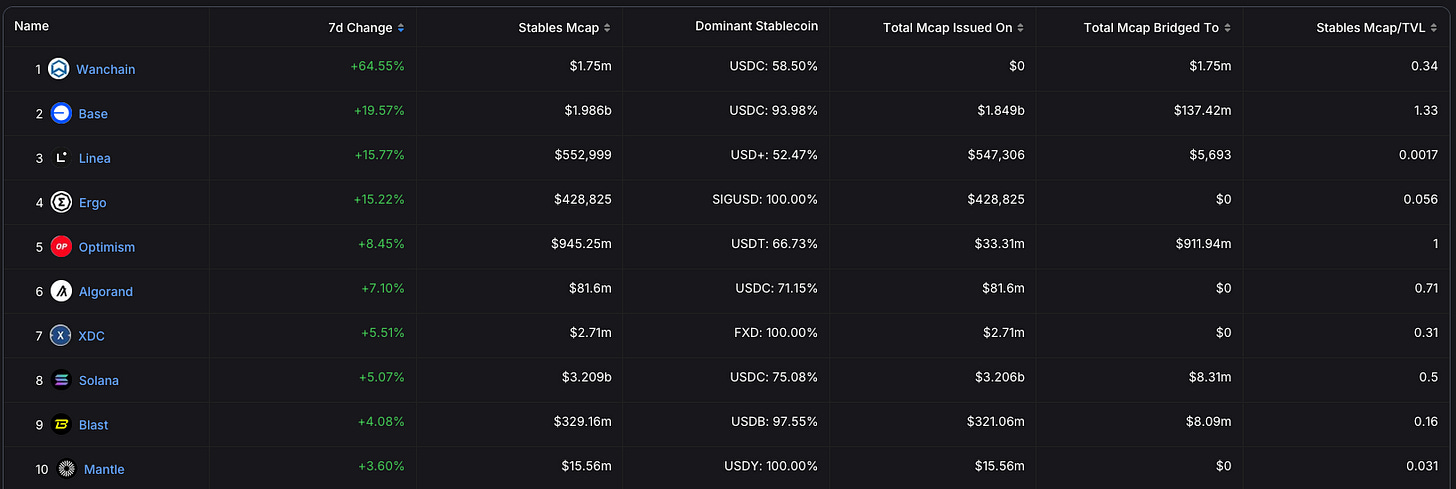Click the Solana logo icon

(x=61, y=380)
